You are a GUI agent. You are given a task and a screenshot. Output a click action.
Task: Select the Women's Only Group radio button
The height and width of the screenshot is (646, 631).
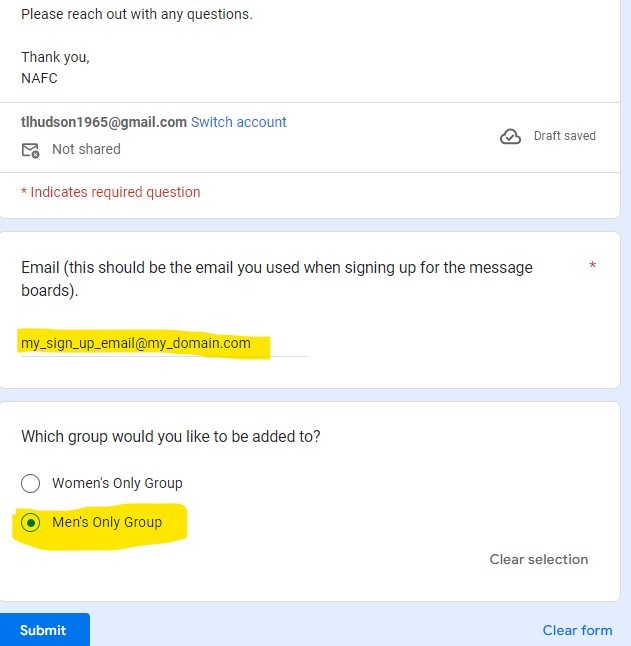pyautogui.click(x=31, y=484)
